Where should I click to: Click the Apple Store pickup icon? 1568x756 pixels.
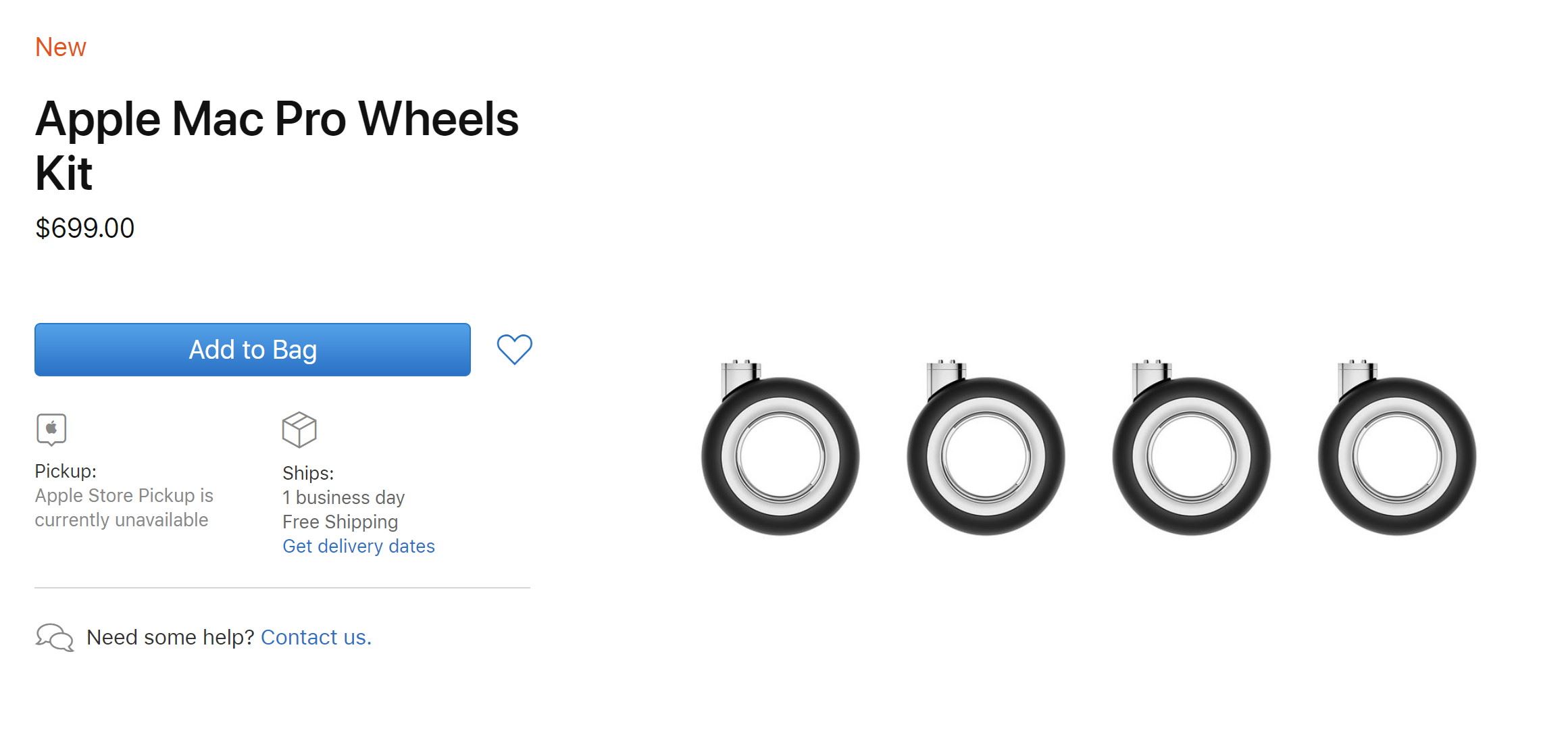pos(51,430)
